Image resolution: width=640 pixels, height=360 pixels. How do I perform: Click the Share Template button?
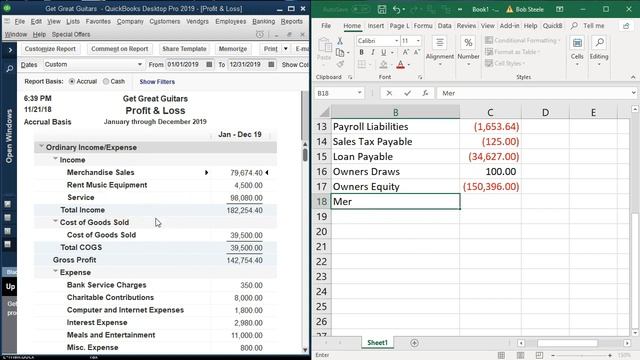click(184, 49)
